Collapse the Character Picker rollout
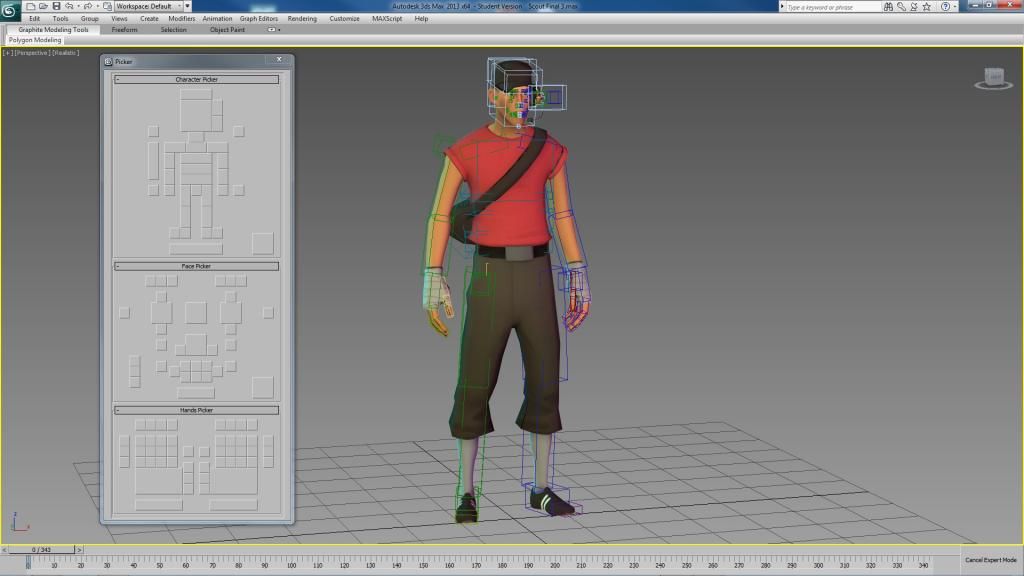This screenshot has width=1024, height=576. (196, 80)
